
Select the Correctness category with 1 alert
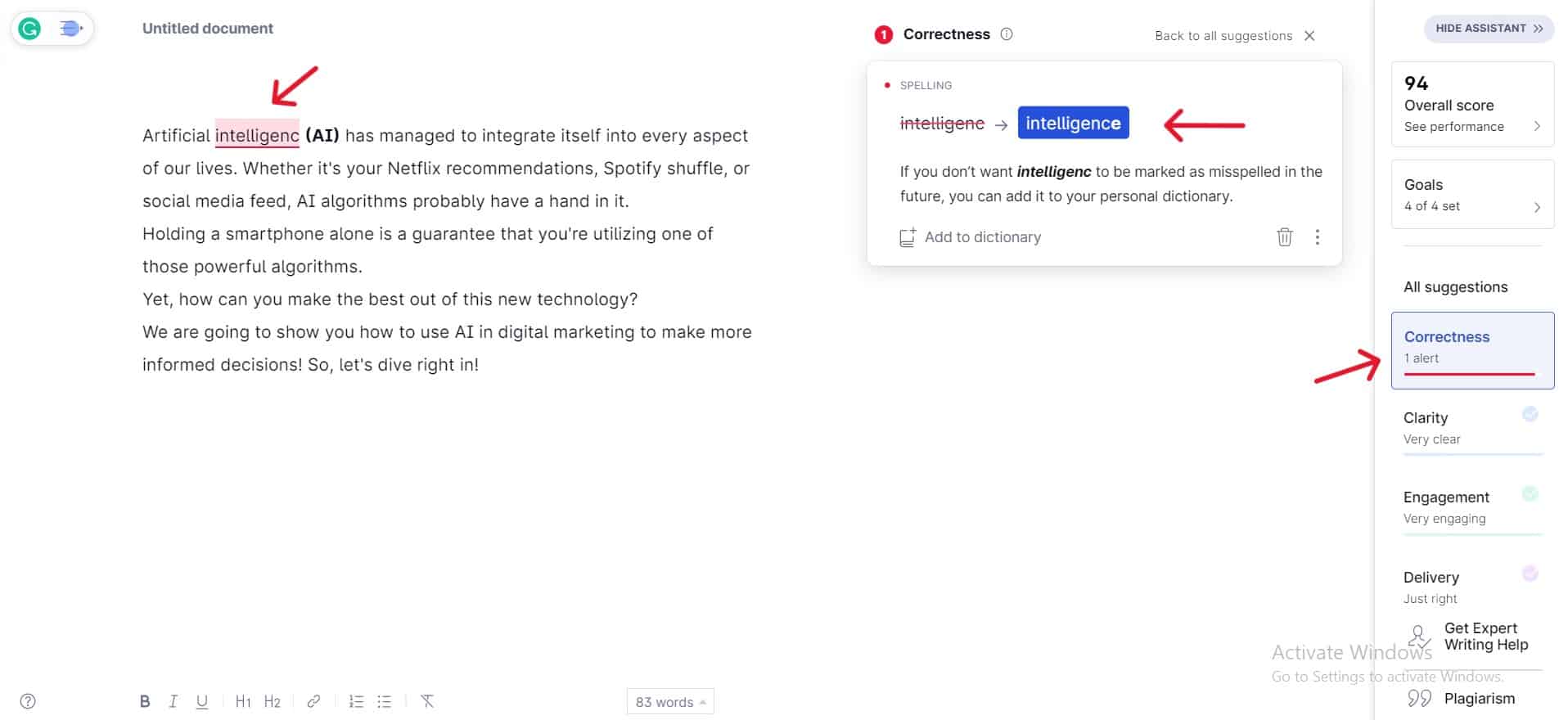pos(1472,349)
